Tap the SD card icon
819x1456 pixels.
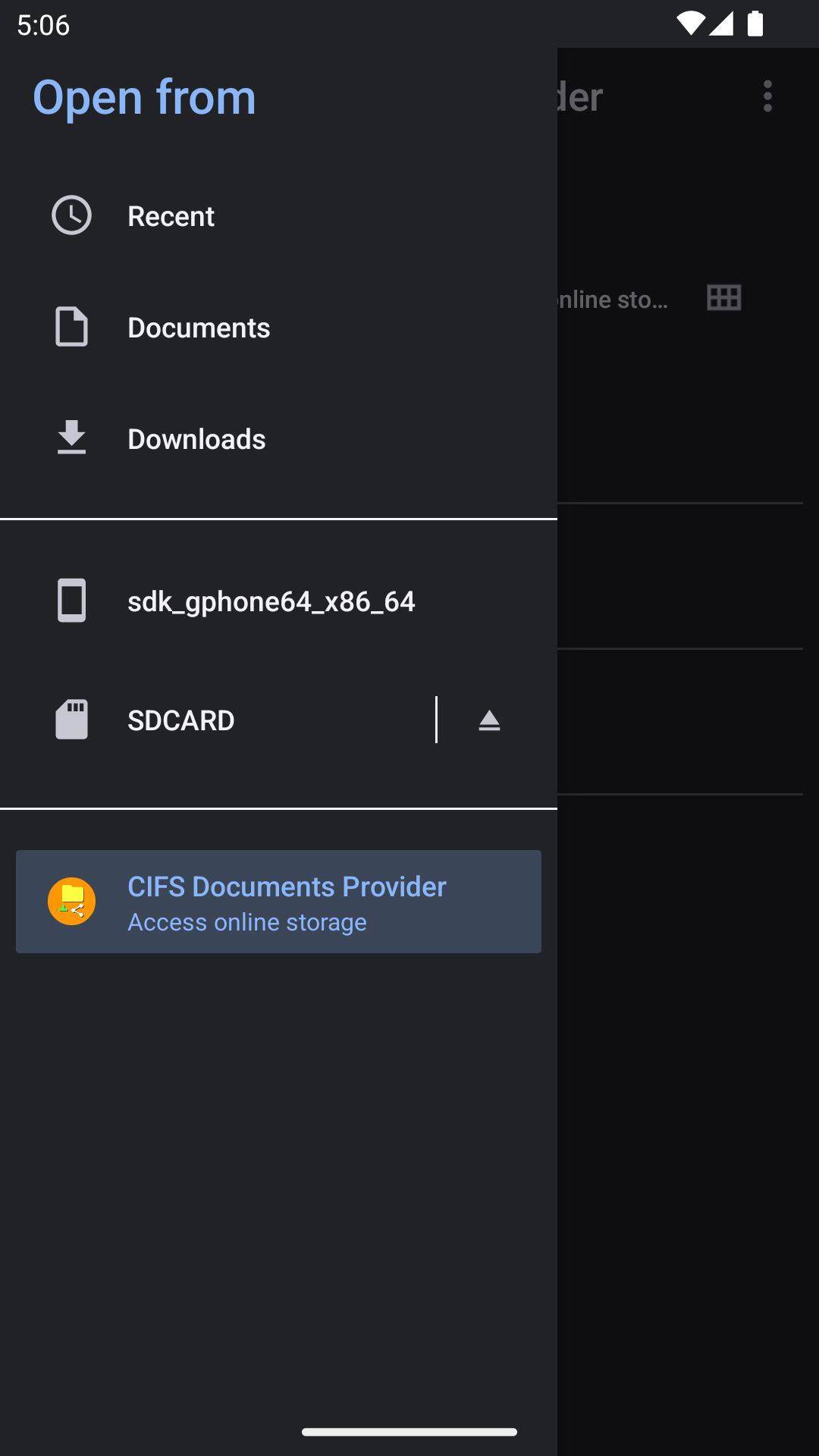71,720
